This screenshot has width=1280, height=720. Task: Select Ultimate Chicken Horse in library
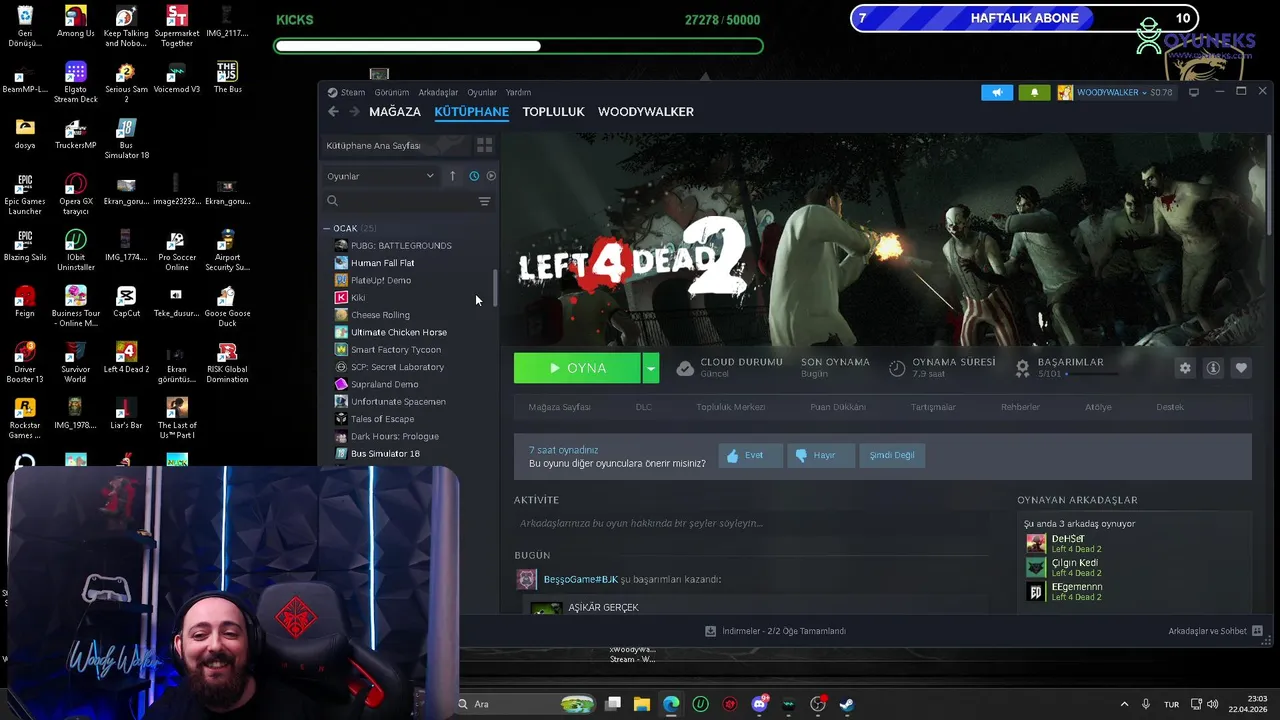(x=398, y=332)
